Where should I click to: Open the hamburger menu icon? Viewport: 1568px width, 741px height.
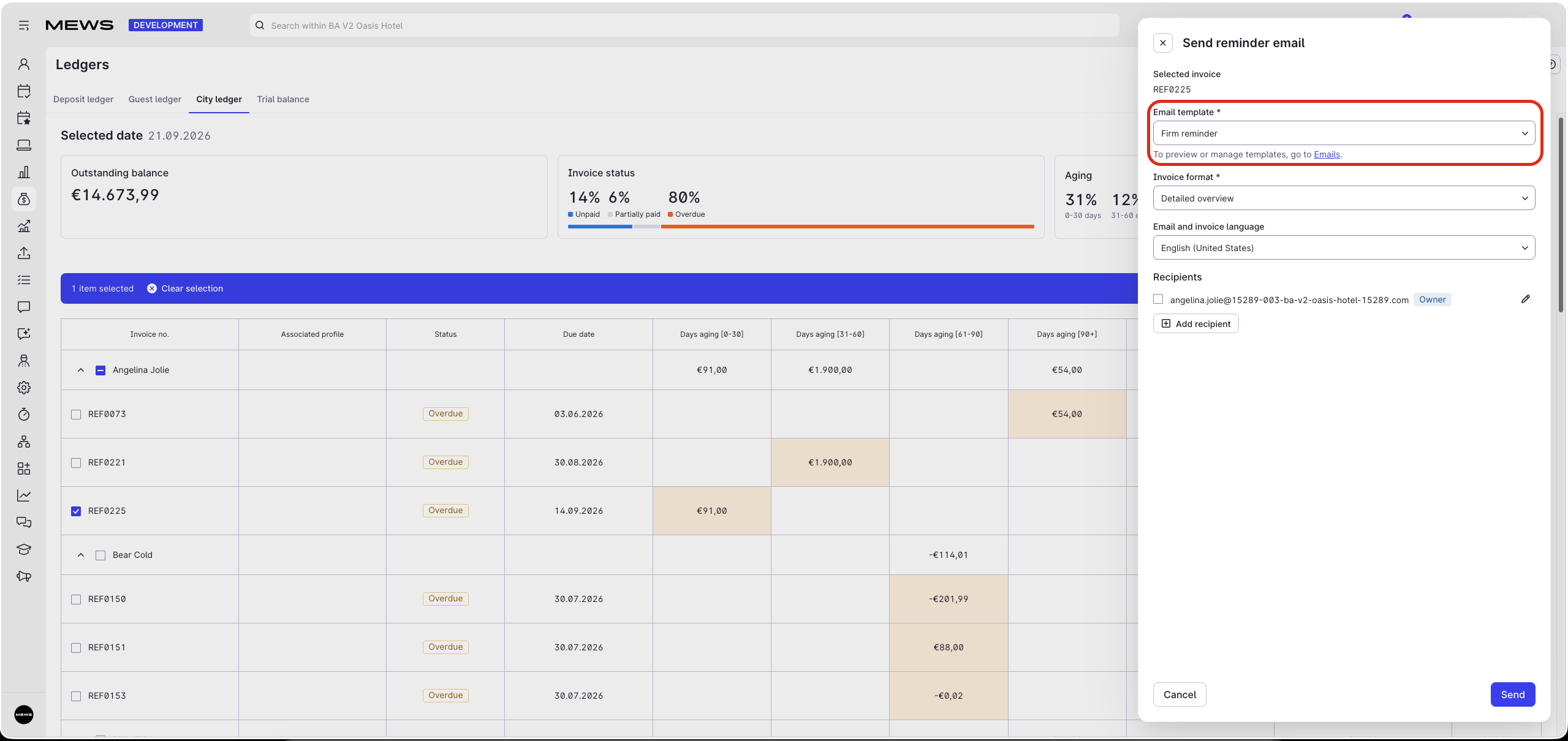(24, 25)
